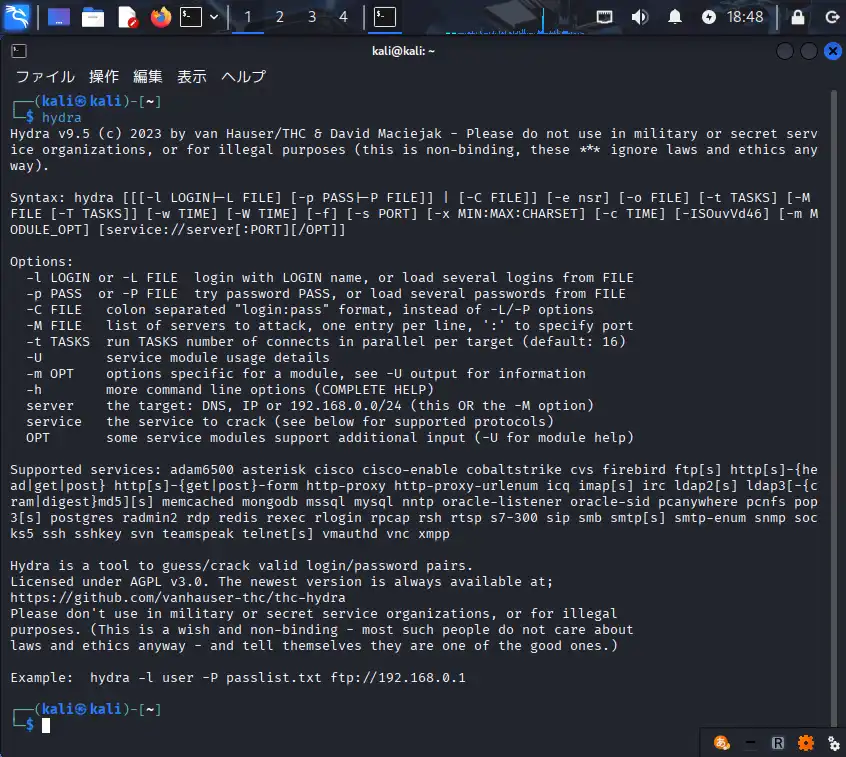The image size is (846, 757).
Task: Click the '-M FILE' list of servers row
Action: point(330,326)
